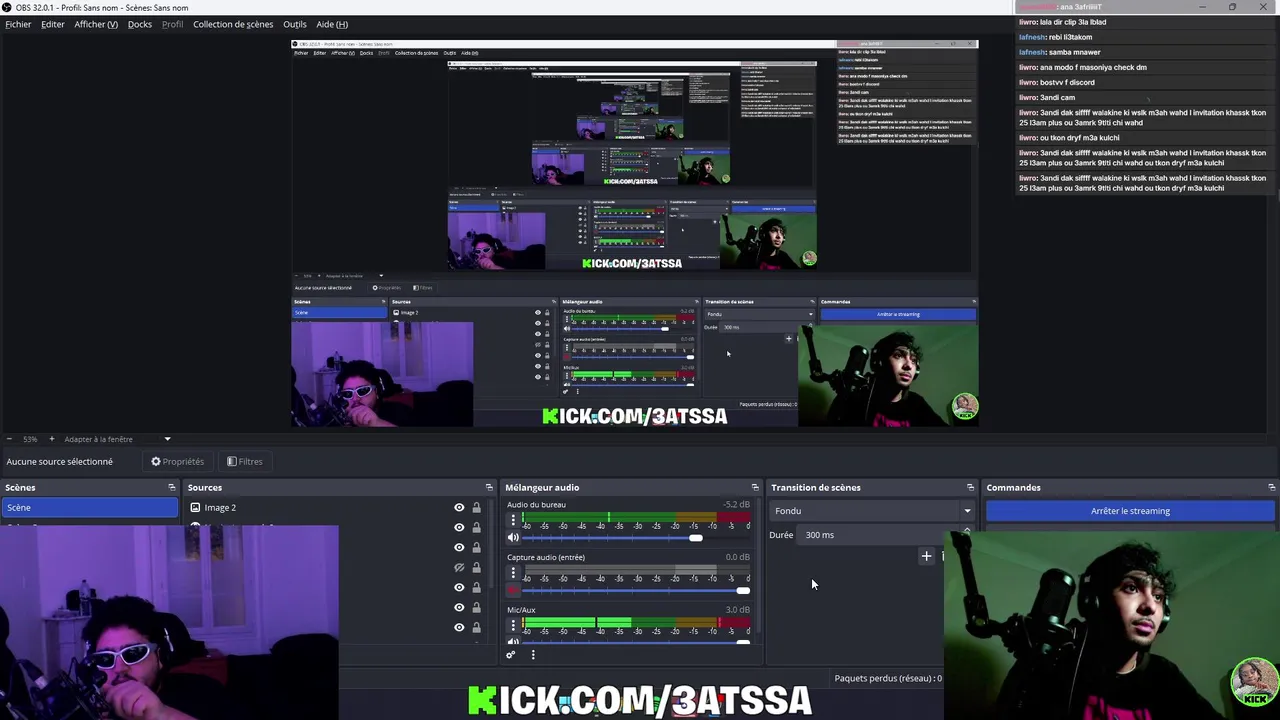Image resolution: width=1280 pixels, height=720 pixels.
Task: Float the Mélangeur audio dock via header icon
Action: [x=755, y=487]
